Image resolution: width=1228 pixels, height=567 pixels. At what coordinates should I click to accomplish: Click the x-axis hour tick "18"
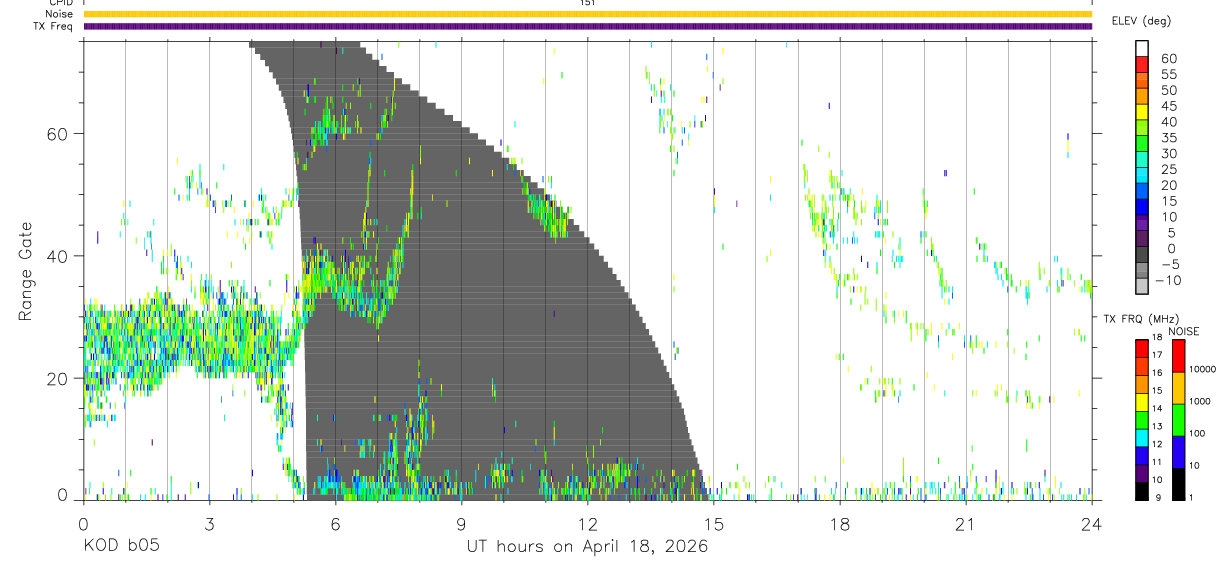840,523
